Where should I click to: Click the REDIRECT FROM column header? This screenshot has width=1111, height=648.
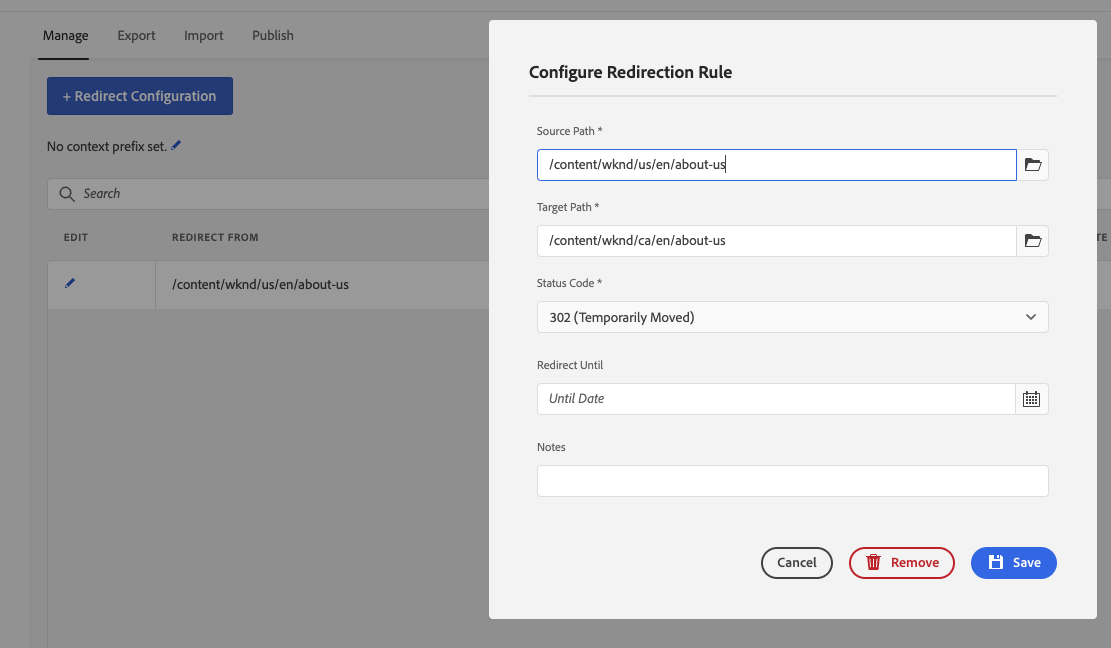(x=215, y=237)
